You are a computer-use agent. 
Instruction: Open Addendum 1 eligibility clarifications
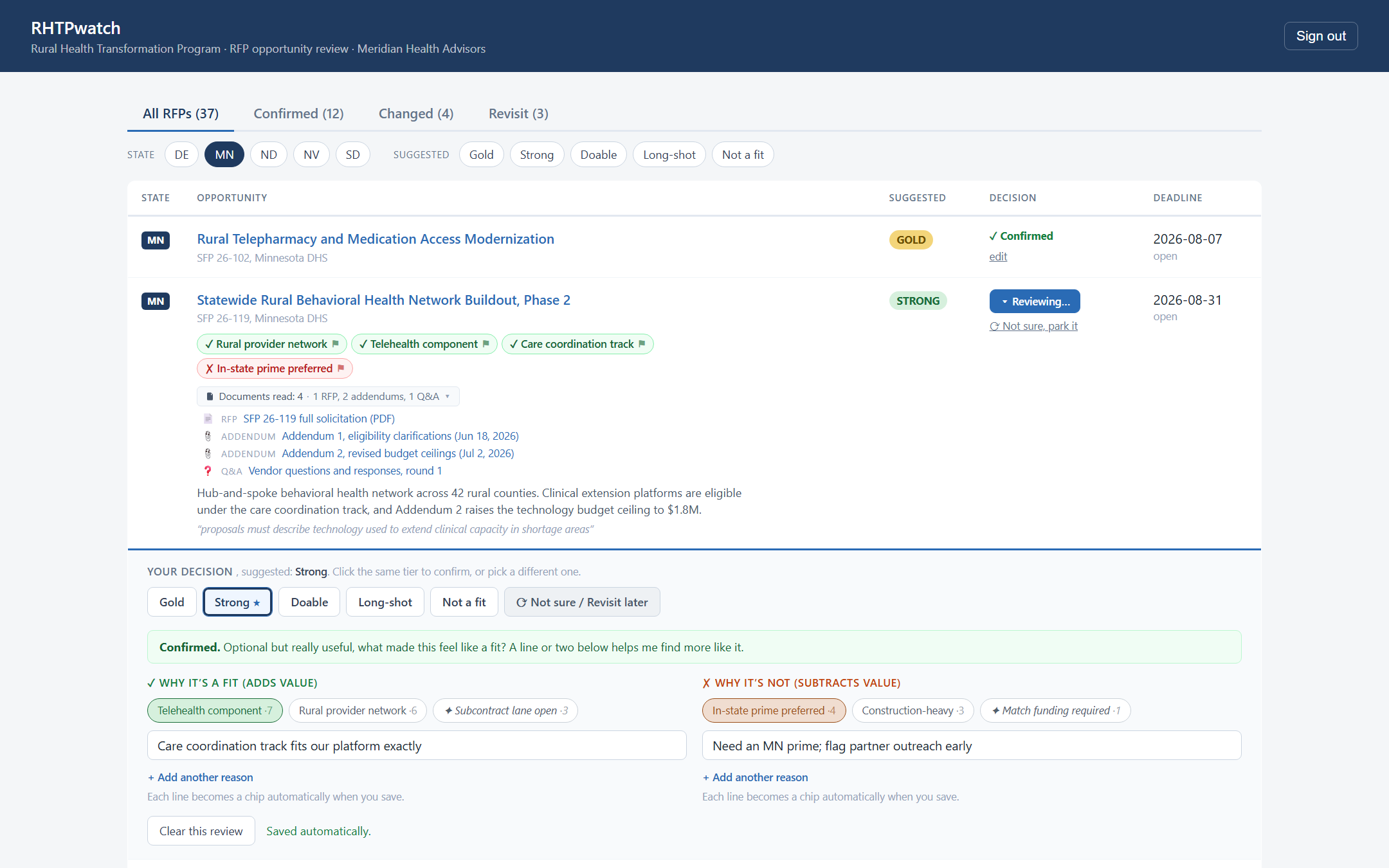[400, 436]
